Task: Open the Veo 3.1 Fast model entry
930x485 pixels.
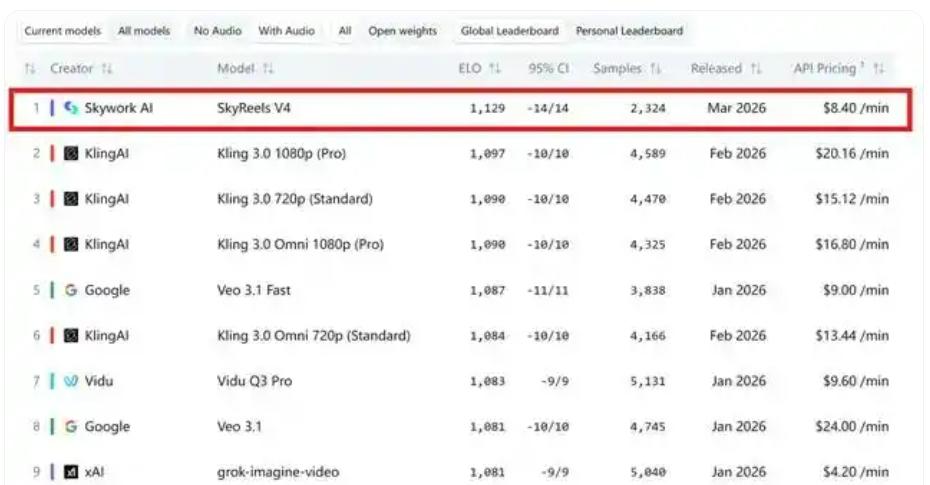Action: point(254,290)
